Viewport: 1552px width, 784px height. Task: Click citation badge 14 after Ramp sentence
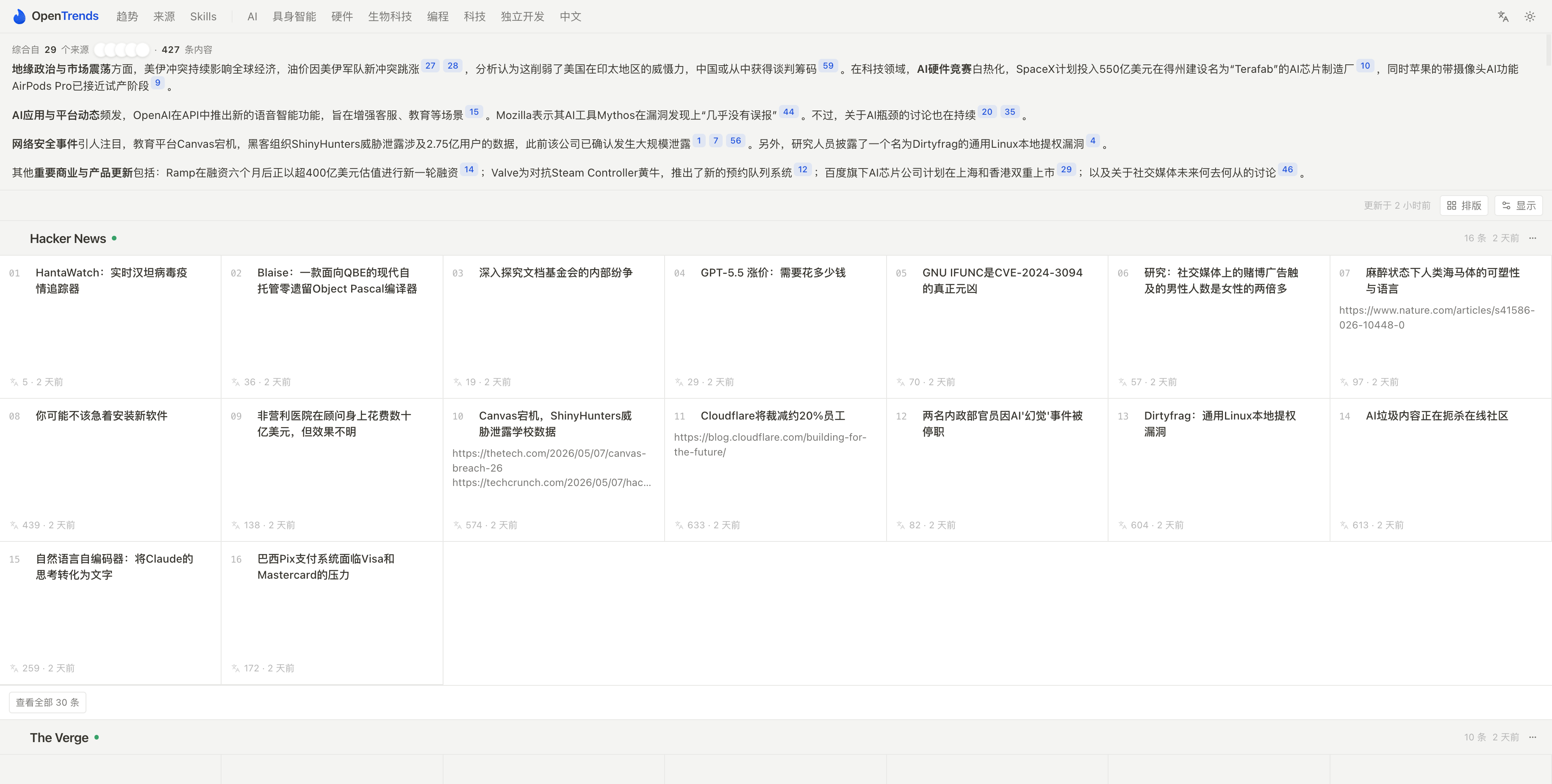(x=469, y=169)
